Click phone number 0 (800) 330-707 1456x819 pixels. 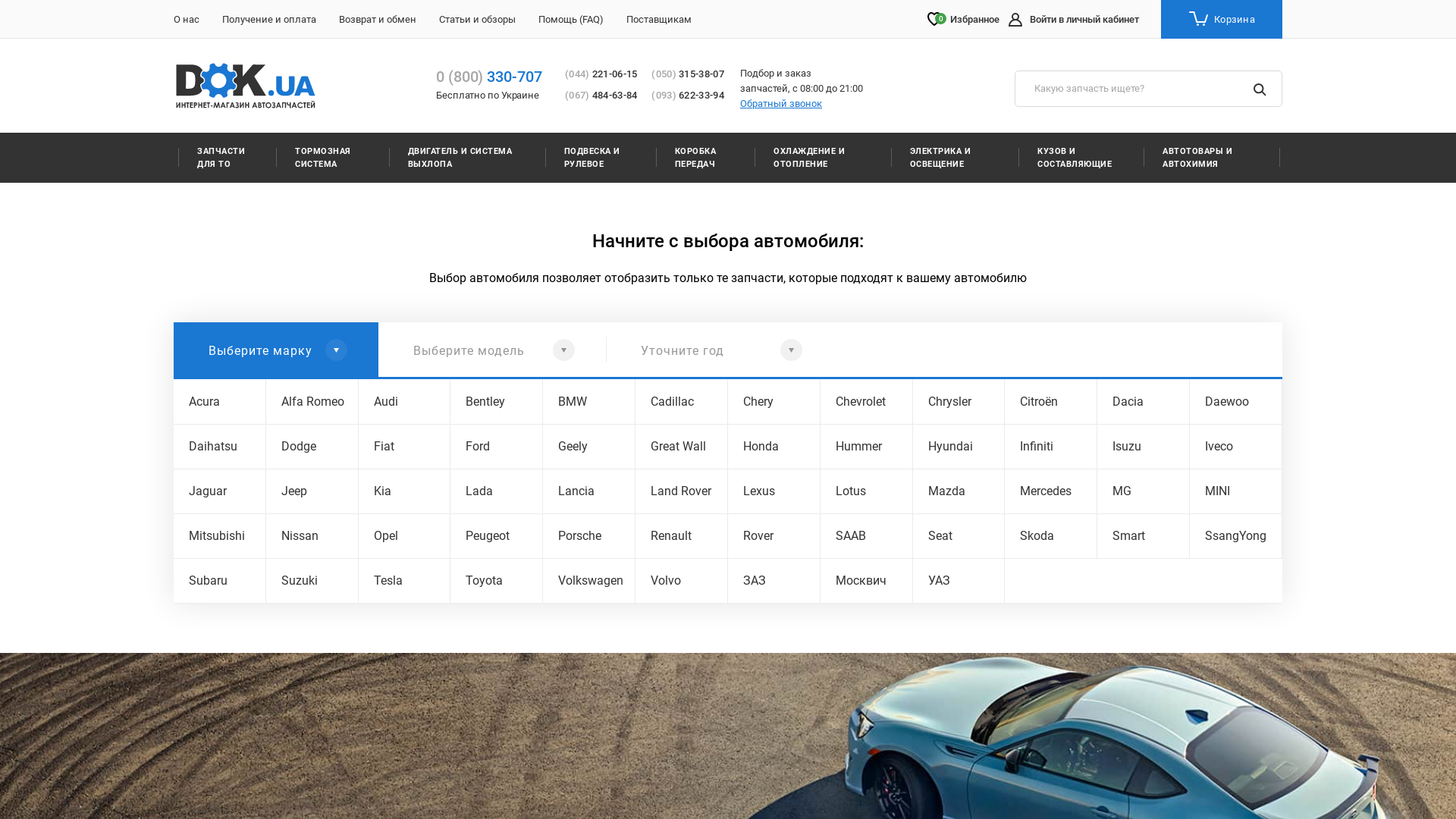(489, 77)
